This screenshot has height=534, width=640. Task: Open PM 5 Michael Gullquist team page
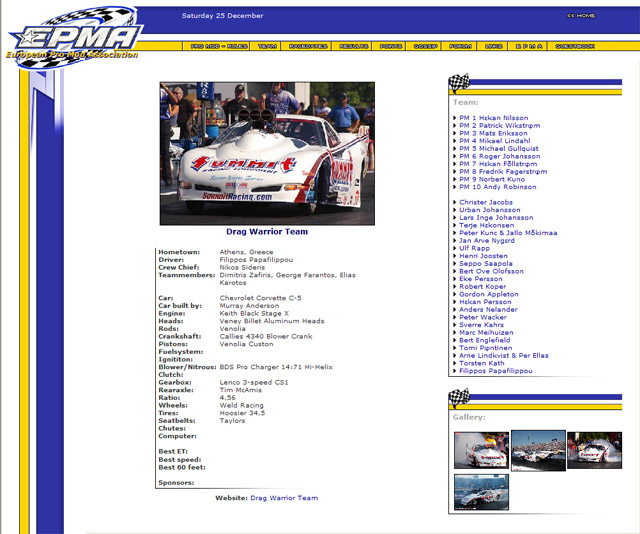pyautogui.click(x=499, y=149)
